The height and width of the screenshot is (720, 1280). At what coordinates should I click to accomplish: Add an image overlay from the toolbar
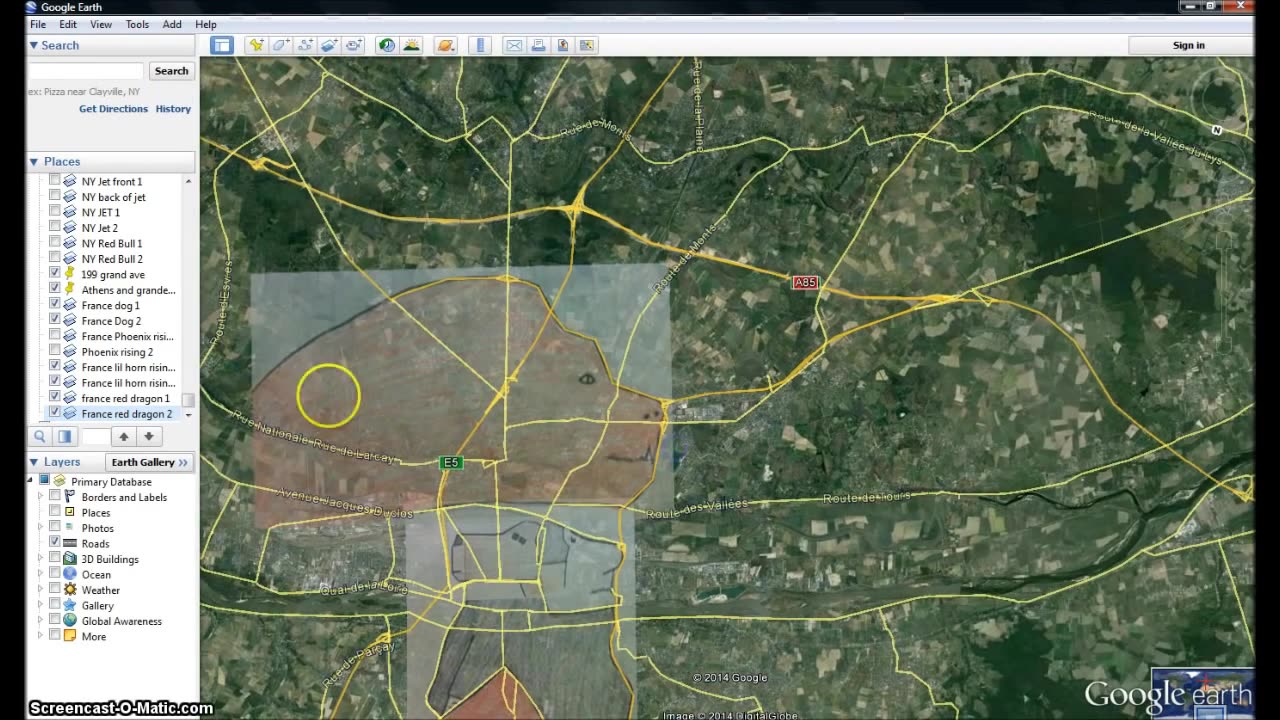[330, 45]
